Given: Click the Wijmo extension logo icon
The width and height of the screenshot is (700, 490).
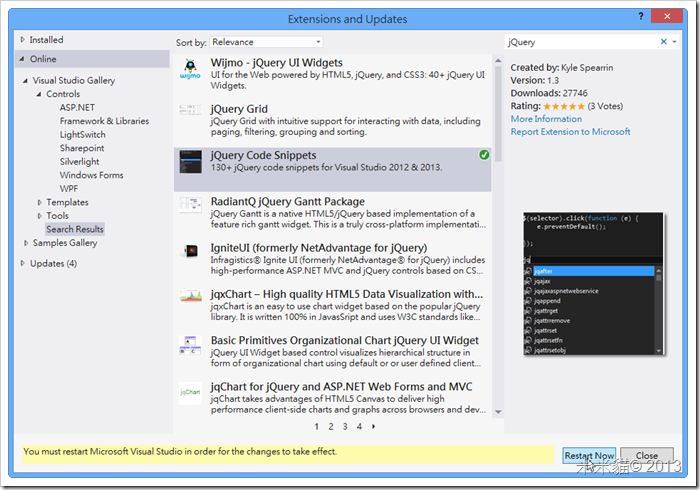Looking at the screenshot, I should tap(190, 69).
